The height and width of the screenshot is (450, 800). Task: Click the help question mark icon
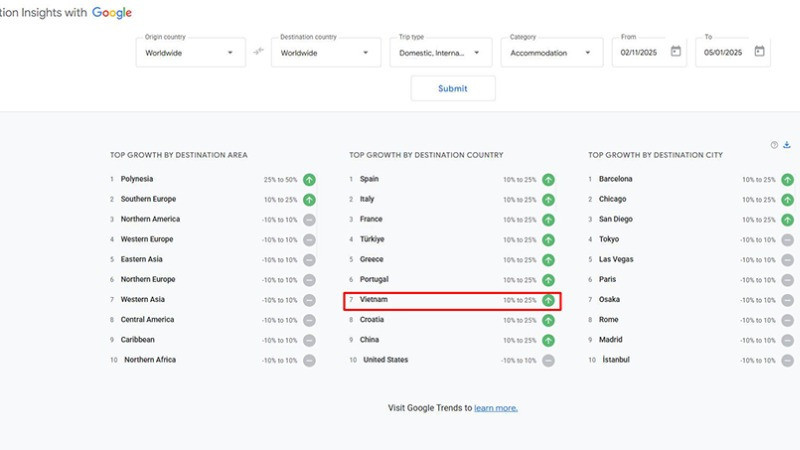tap(774, 145)
